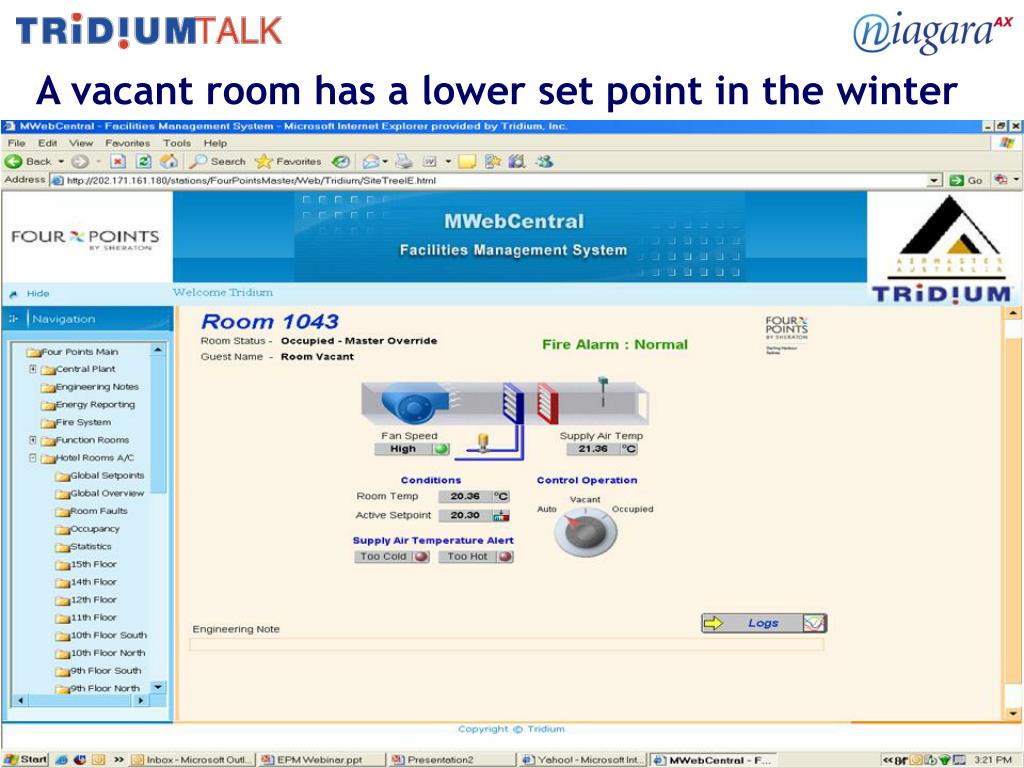
Task: Click the Engineering Note input field
Action: click(x=507, y=645)
